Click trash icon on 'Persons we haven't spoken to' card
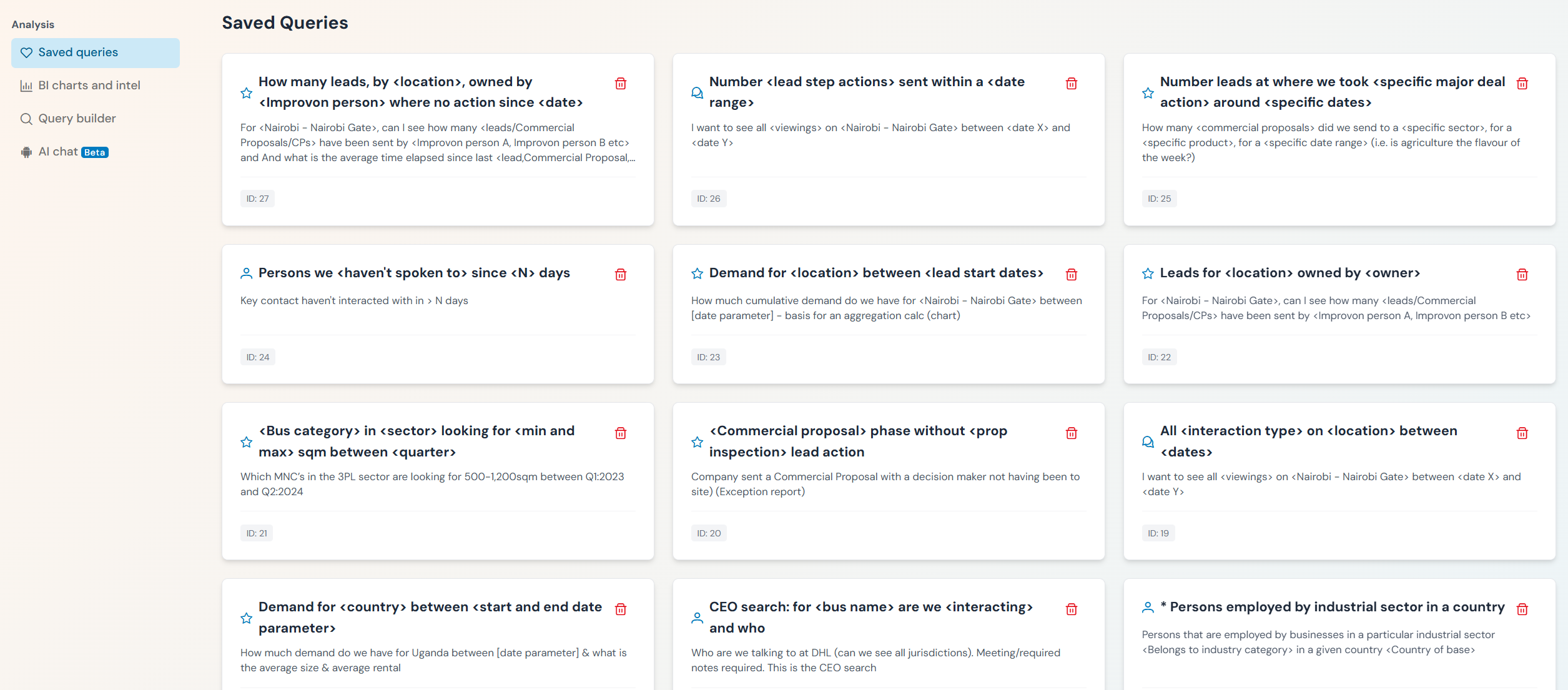This screenshot has height=690, width=1568. pyautogui.click(x=620, y=275)
